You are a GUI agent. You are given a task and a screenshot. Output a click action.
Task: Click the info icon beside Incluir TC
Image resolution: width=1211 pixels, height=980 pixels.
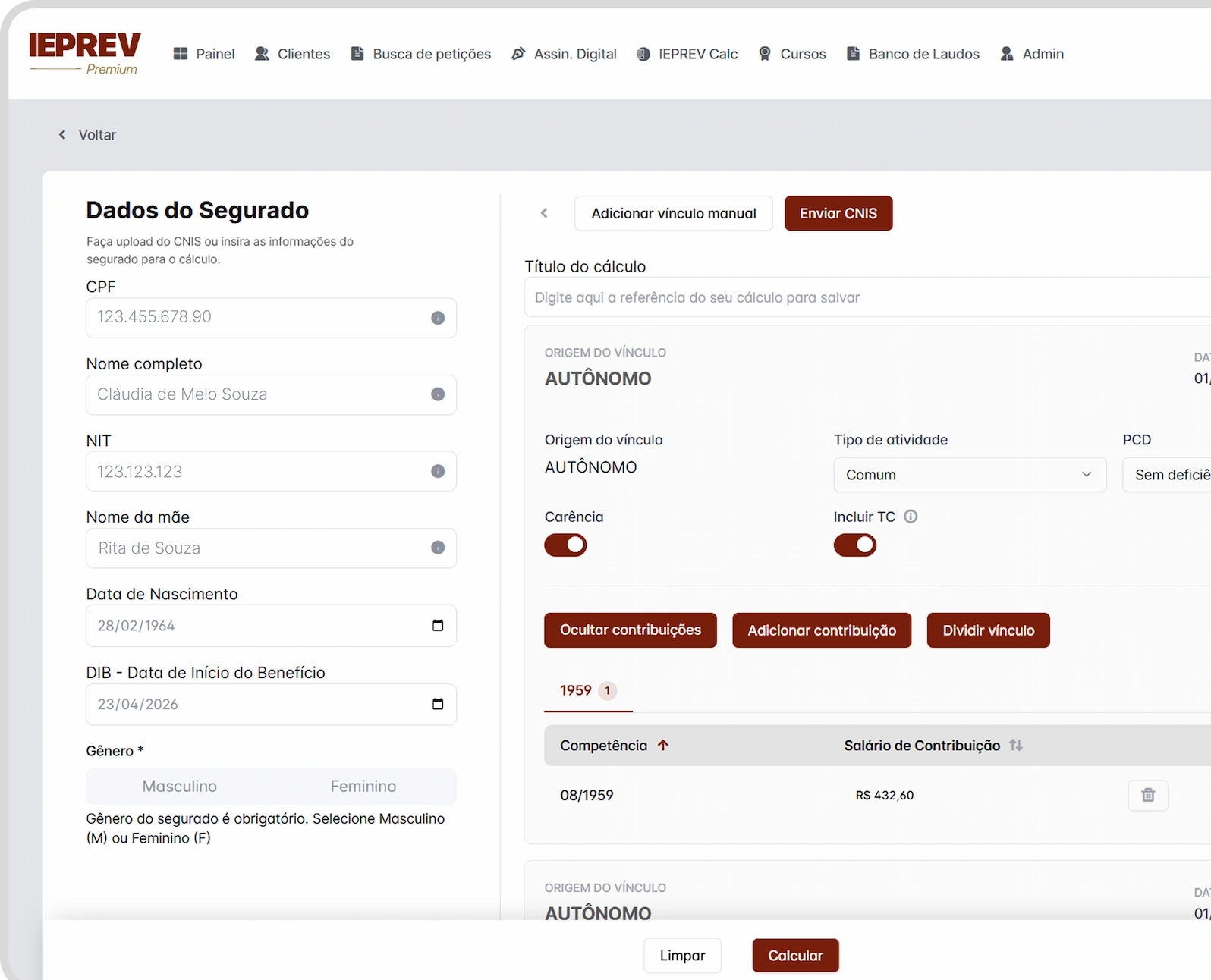(911, 517)
